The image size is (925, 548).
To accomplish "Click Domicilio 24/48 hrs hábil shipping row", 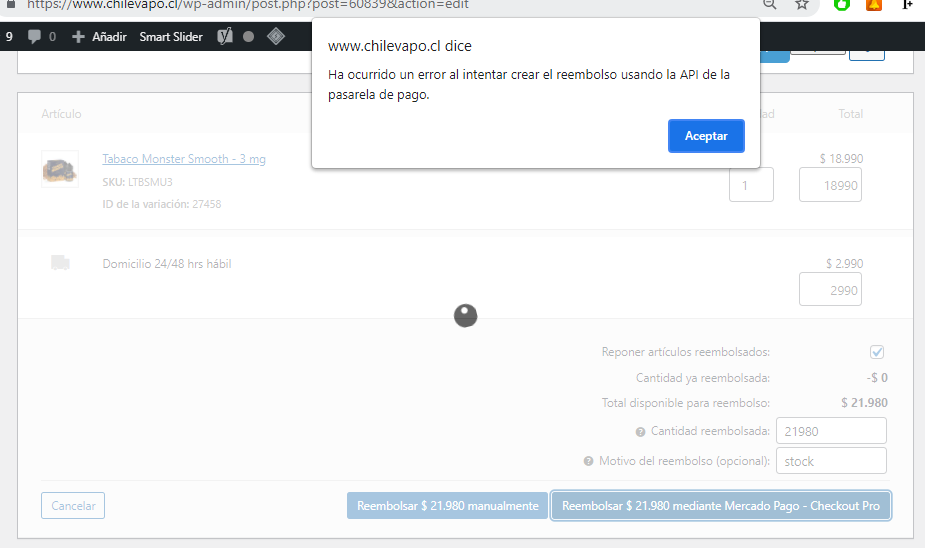I will tap(167, 264).
